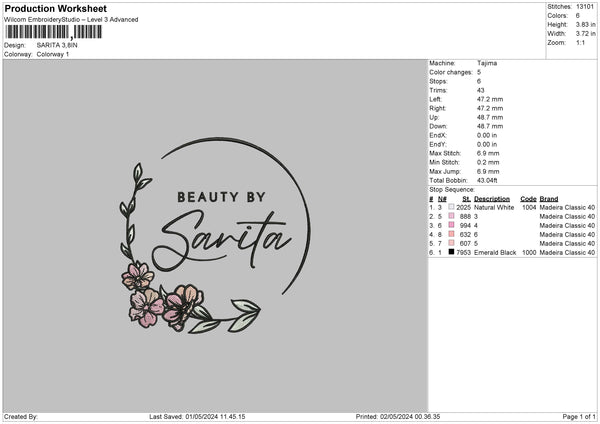Click the Tajima machine value

pos(488,63)
